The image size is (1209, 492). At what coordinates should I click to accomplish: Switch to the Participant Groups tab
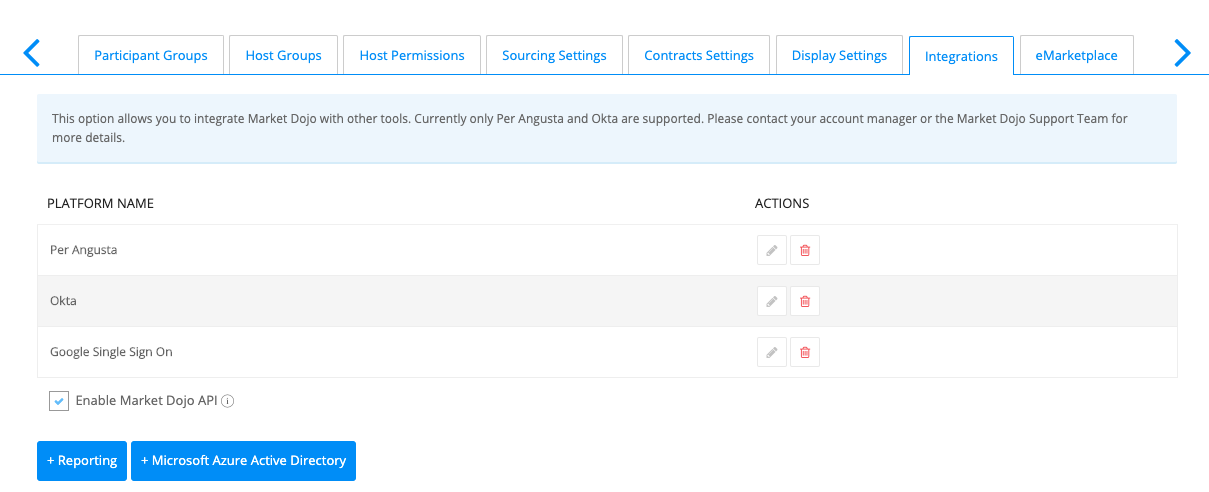[151, 55]
